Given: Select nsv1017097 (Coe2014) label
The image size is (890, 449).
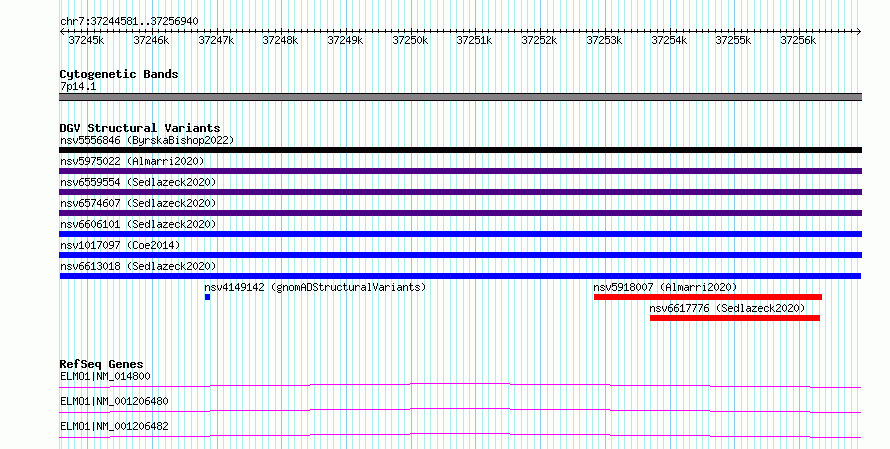Looking at the screenshot, I should coord(120,245).
